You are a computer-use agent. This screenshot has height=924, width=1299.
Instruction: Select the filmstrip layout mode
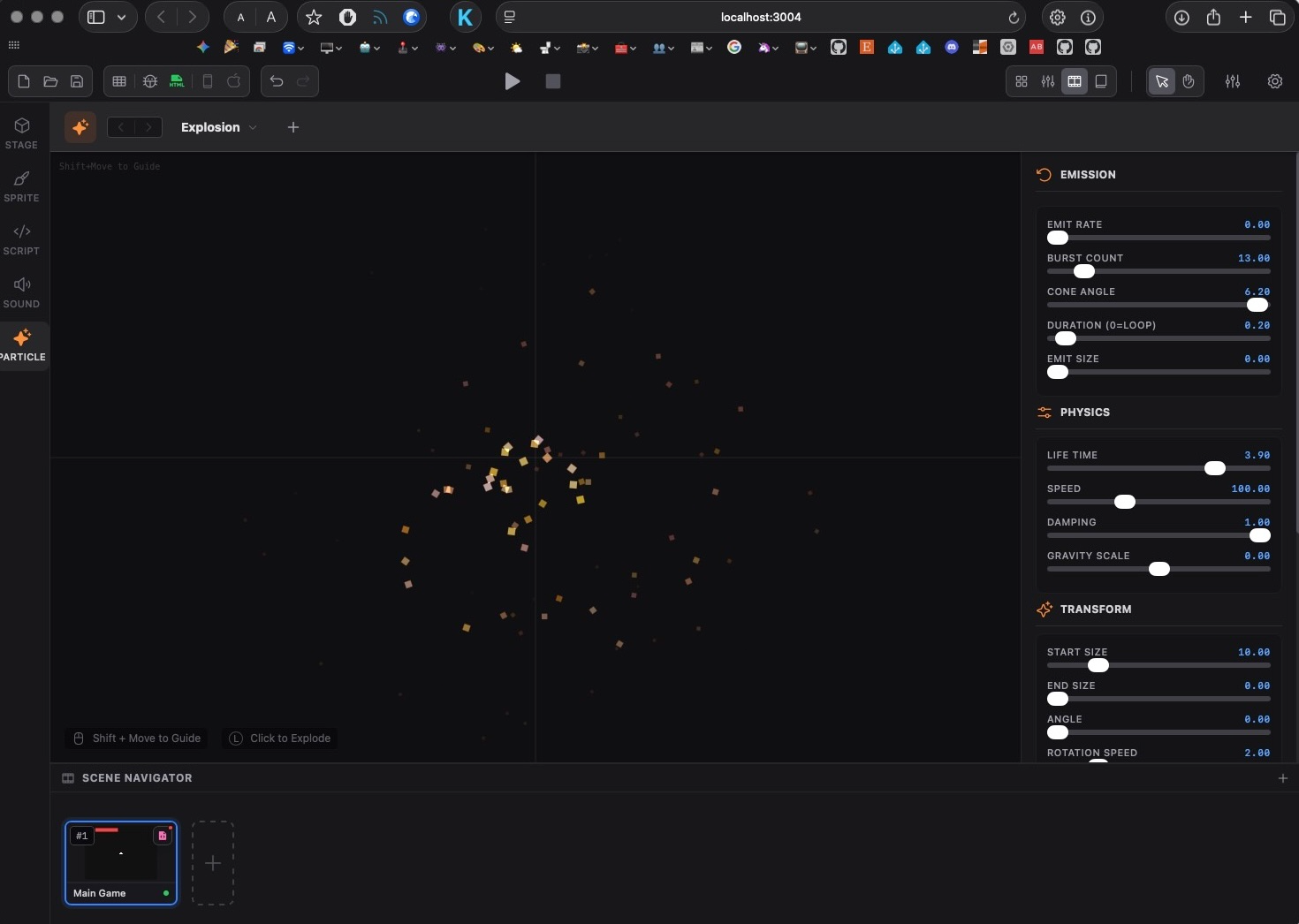(x=1075, y=81)
